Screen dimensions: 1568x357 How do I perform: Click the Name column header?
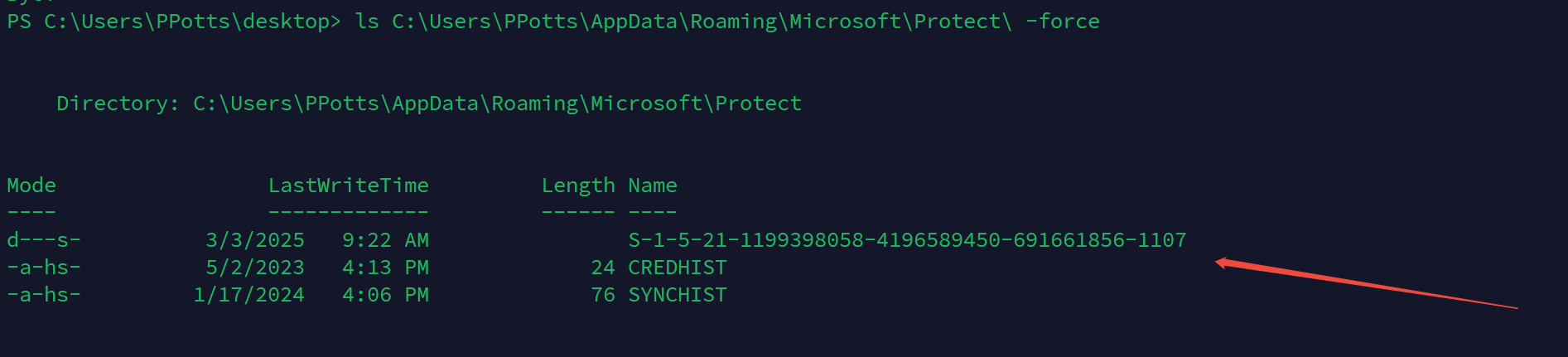coord(653,186)
